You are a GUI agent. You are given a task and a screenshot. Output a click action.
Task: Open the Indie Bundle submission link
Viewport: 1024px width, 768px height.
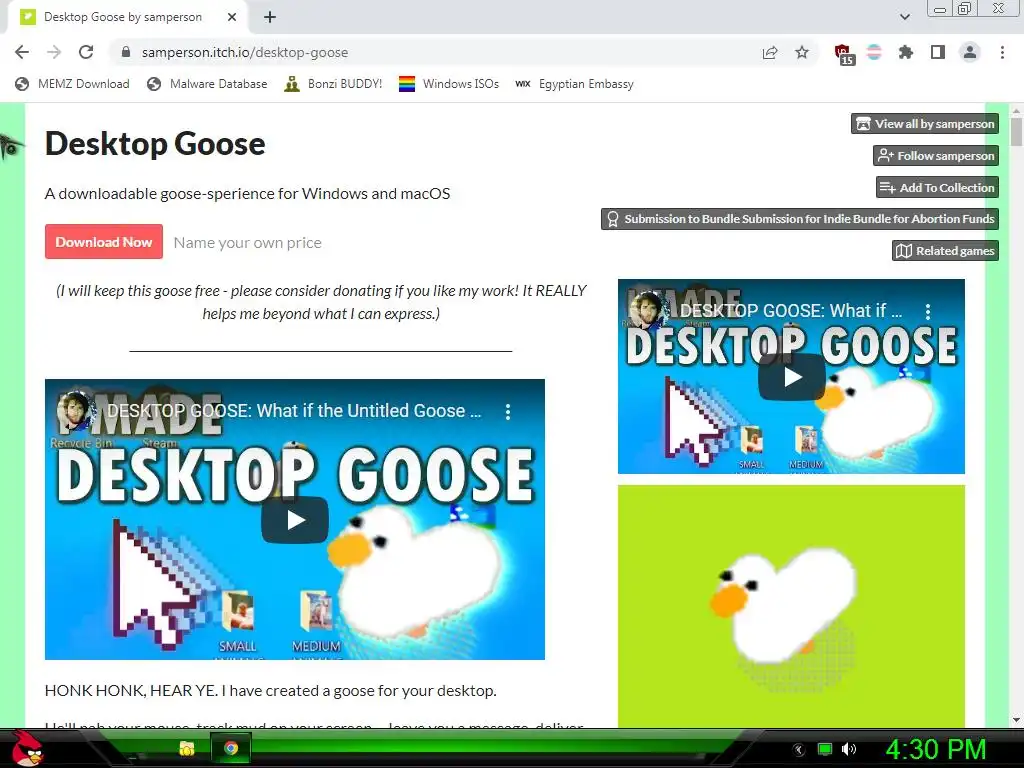(x=800, y=219)
